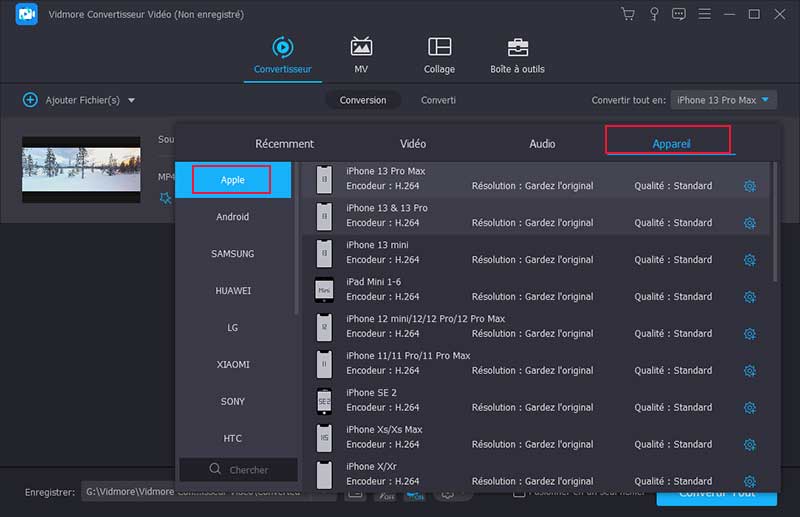Switch to the Vidéo format tab
The height and width of the screenshot is (517, 800).
tap(413, 144)
